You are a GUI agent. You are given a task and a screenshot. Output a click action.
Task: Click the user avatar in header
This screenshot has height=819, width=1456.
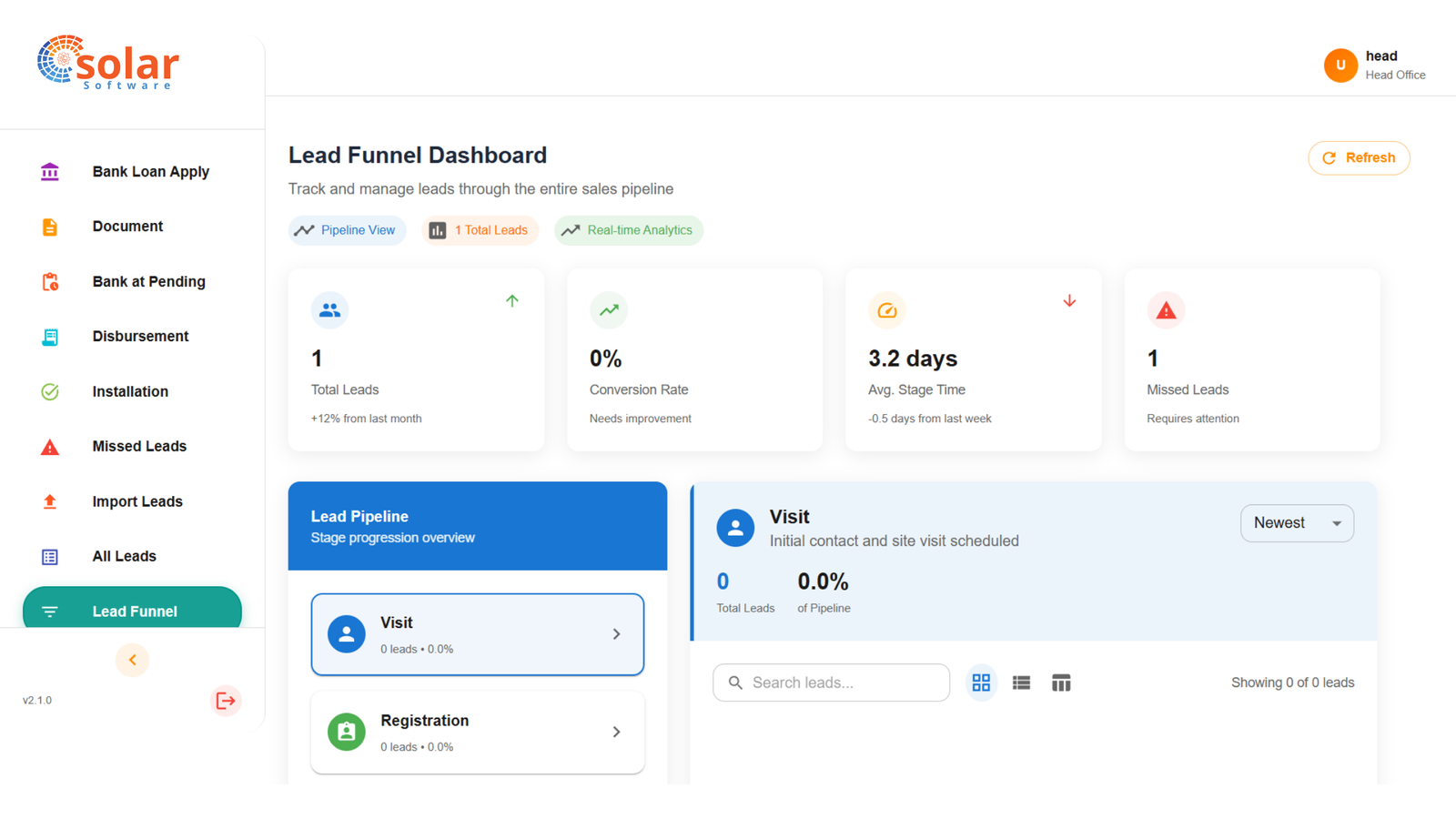[1340, 66]
